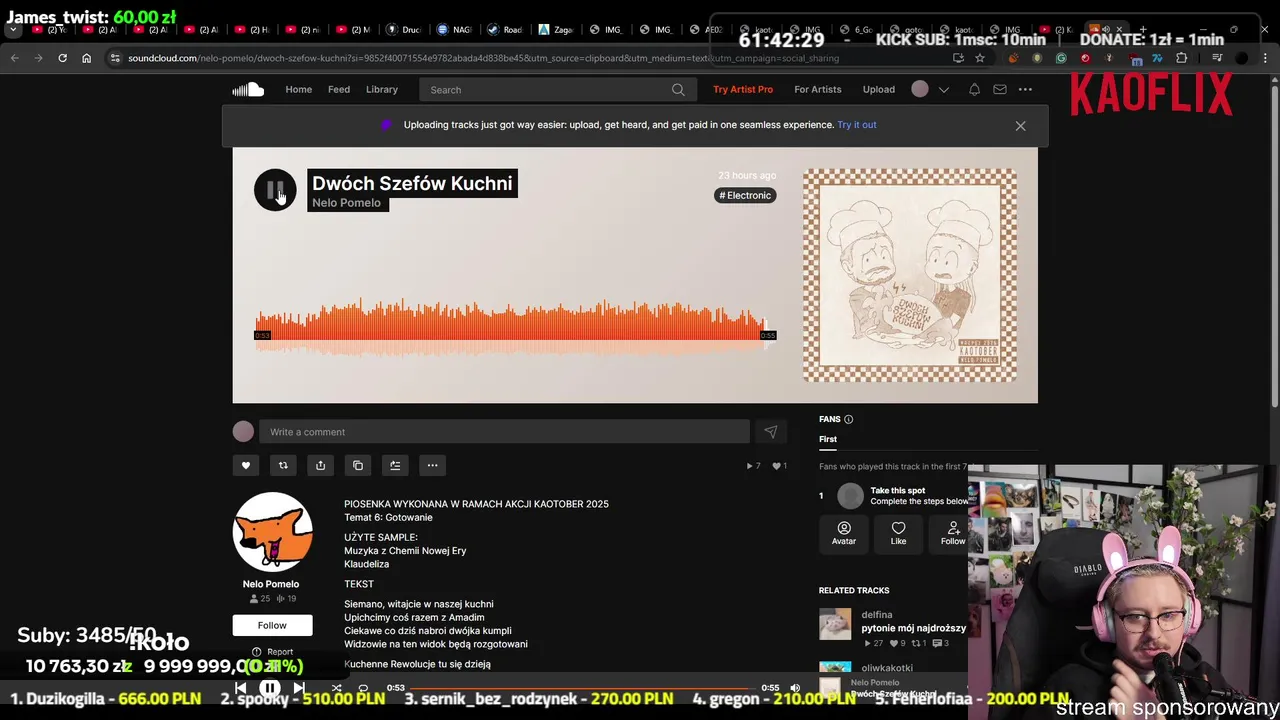Image resolution: width=1280 pixels, height=720 pixels.
Task: Click the Like step button
Action: [898, 533]
